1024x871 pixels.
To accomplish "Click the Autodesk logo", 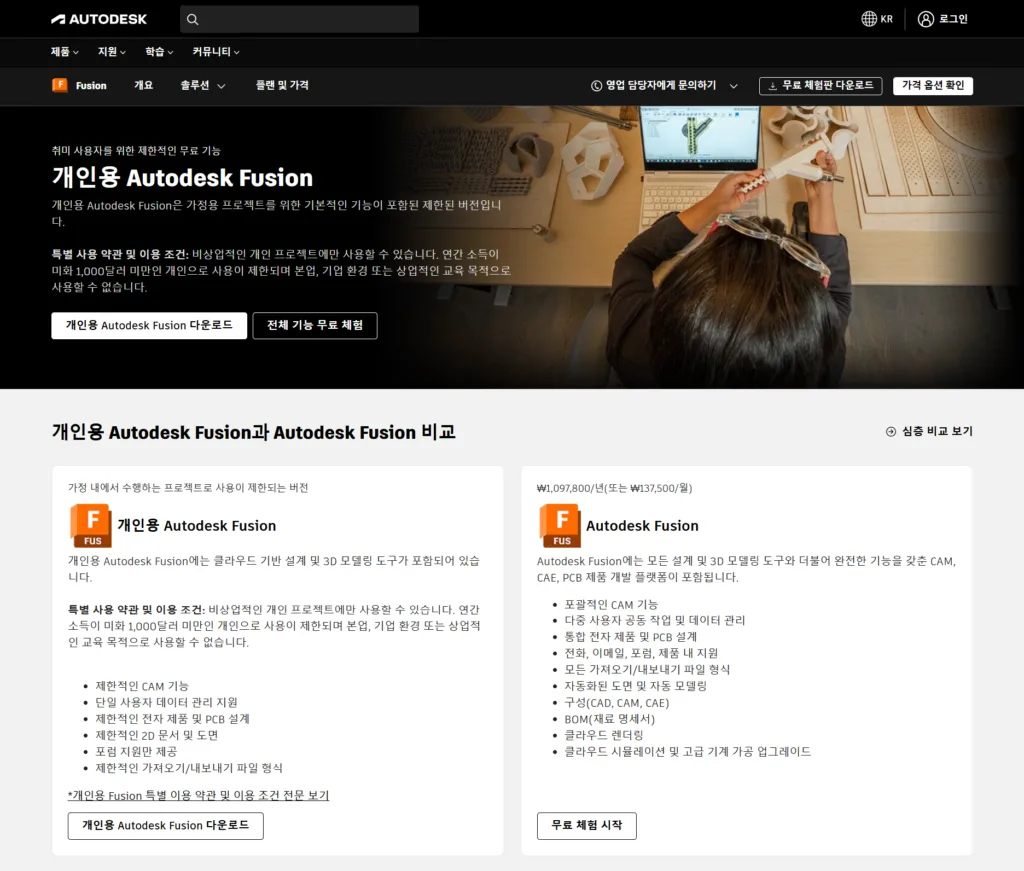I will [x=99, y=19].
